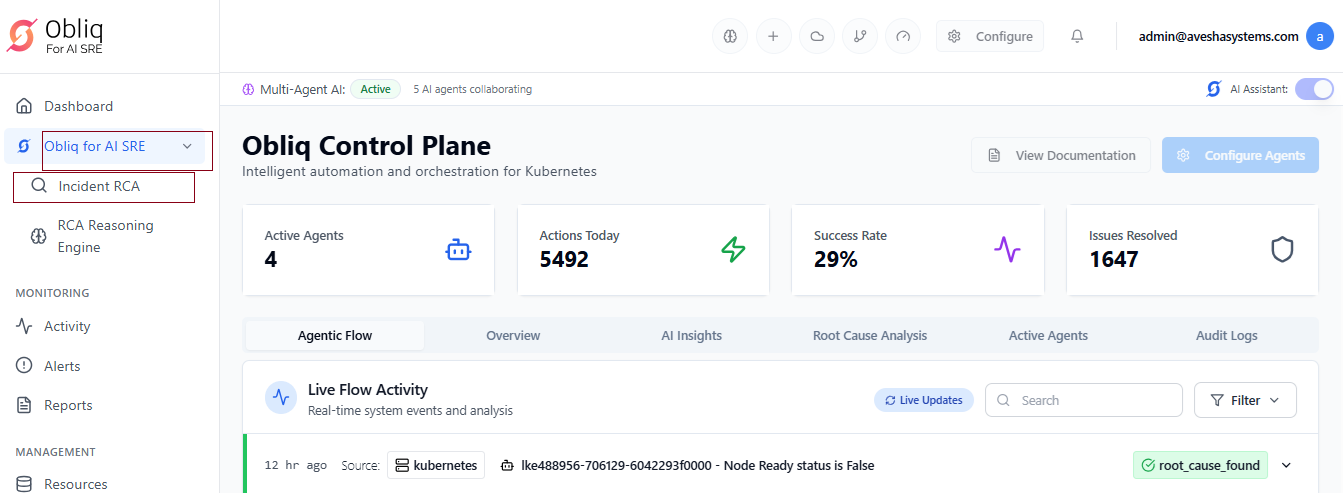Switch to the AI Insights tab
Image resolution: width=1343 pixels, height=493 pixels.
click(x=692, y=335)
